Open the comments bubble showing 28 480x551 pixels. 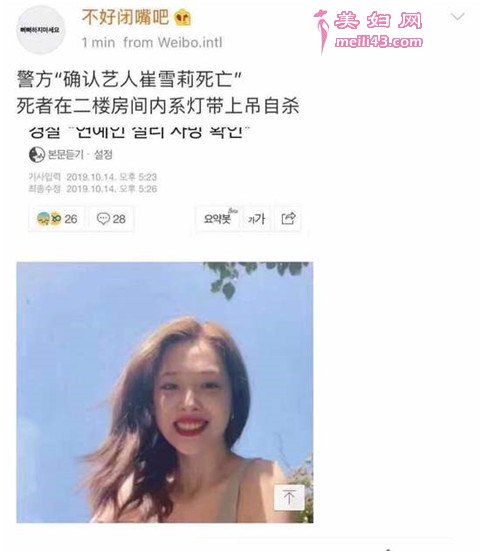111,219
